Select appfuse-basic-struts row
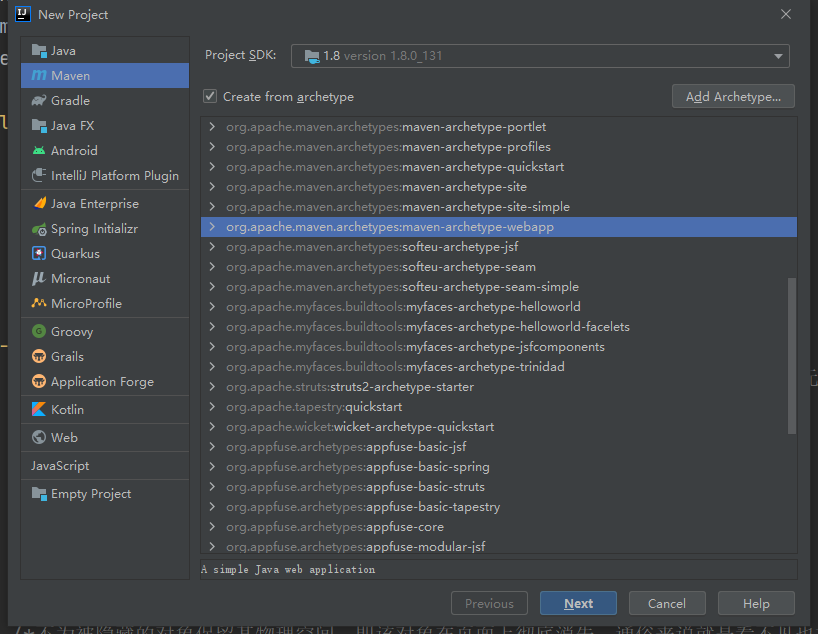 click(x=499, y=487)
